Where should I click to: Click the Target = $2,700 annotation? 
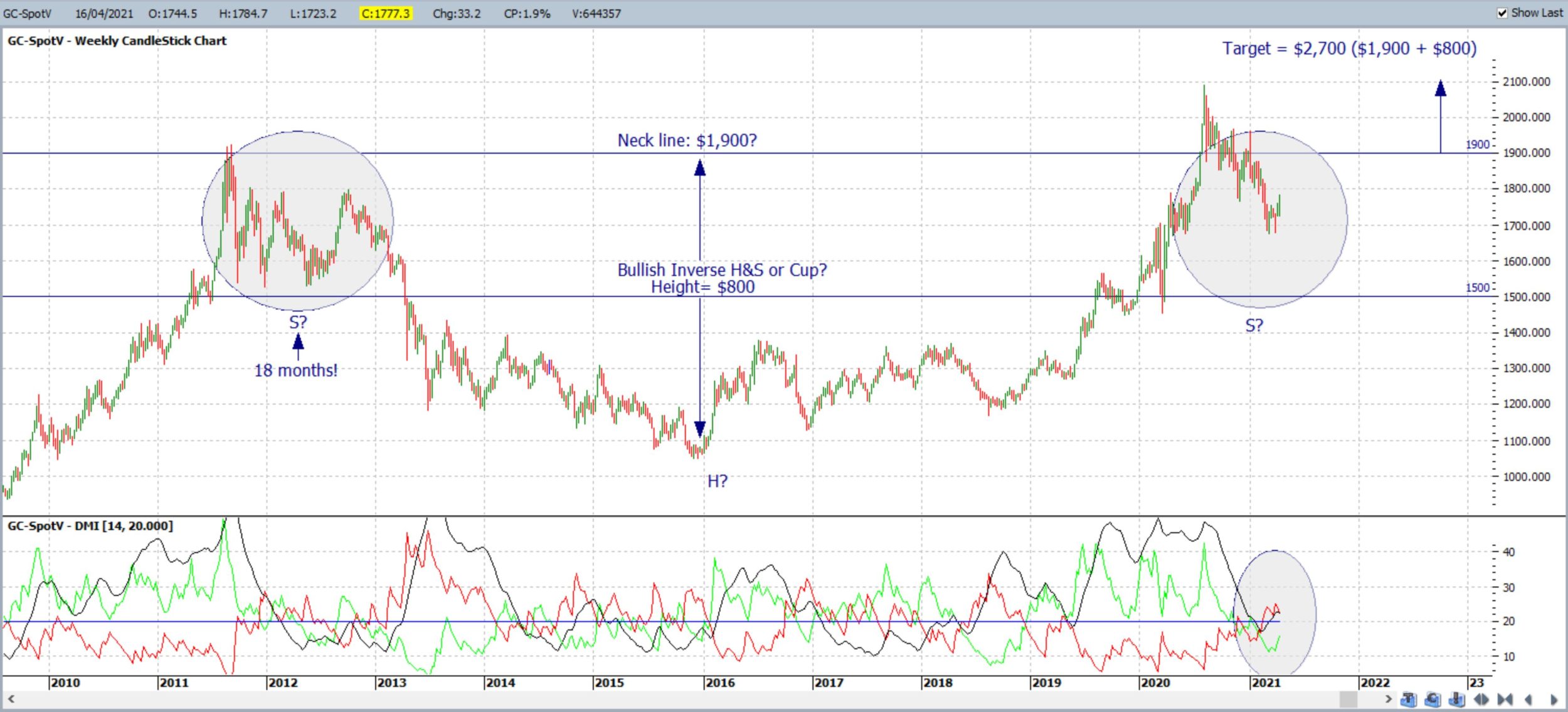pos(1349,49)
